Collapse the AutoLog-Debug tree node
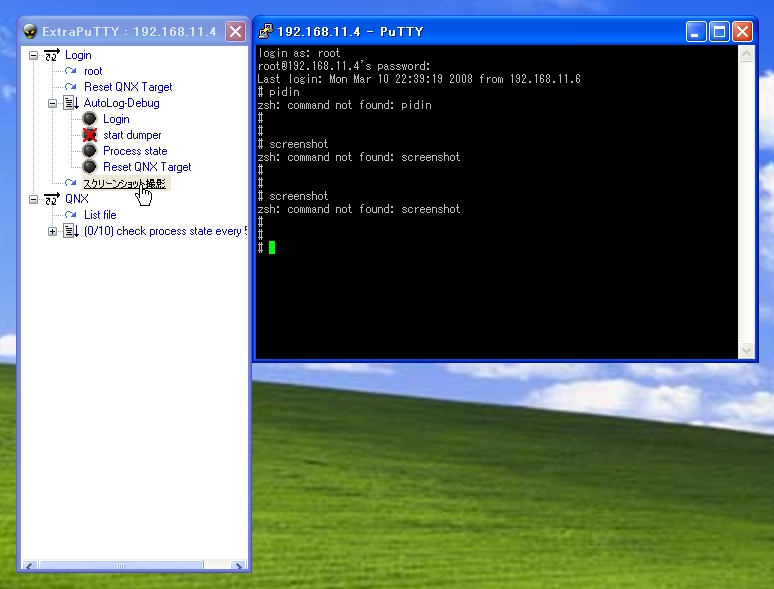 pos(52,103)
